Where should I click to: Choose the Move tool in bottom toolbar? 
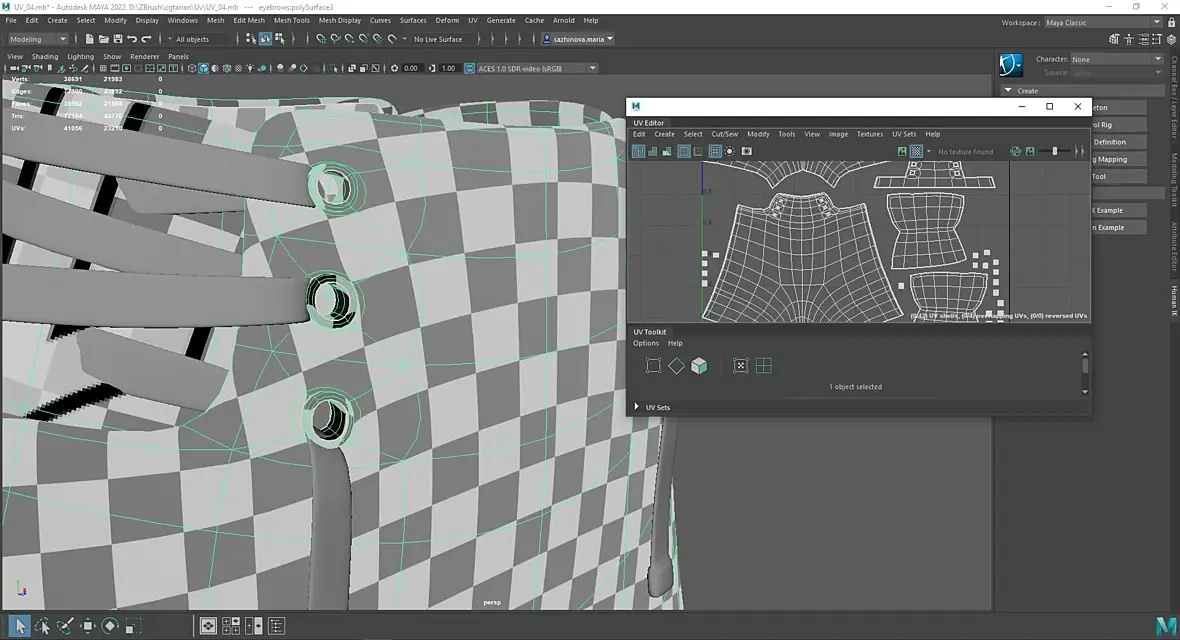point(88,626)
